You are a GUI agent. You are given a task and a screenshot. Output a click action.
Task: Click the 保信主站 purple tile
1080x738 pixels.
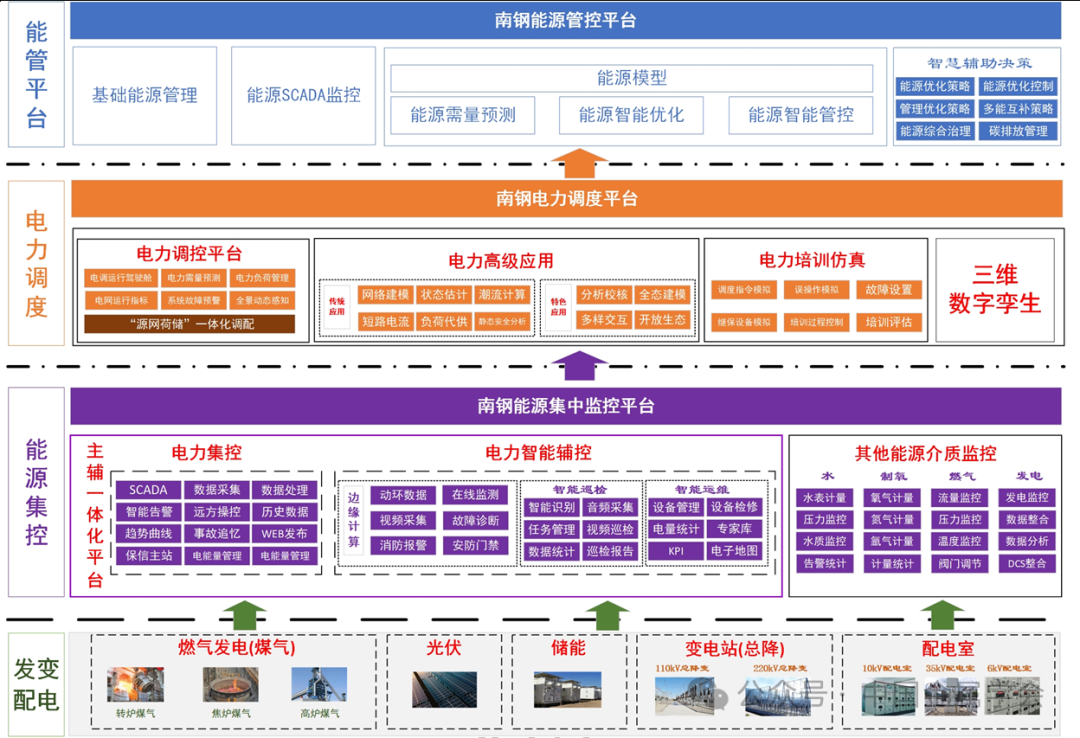pyautogui.click(x=149, y=555)
